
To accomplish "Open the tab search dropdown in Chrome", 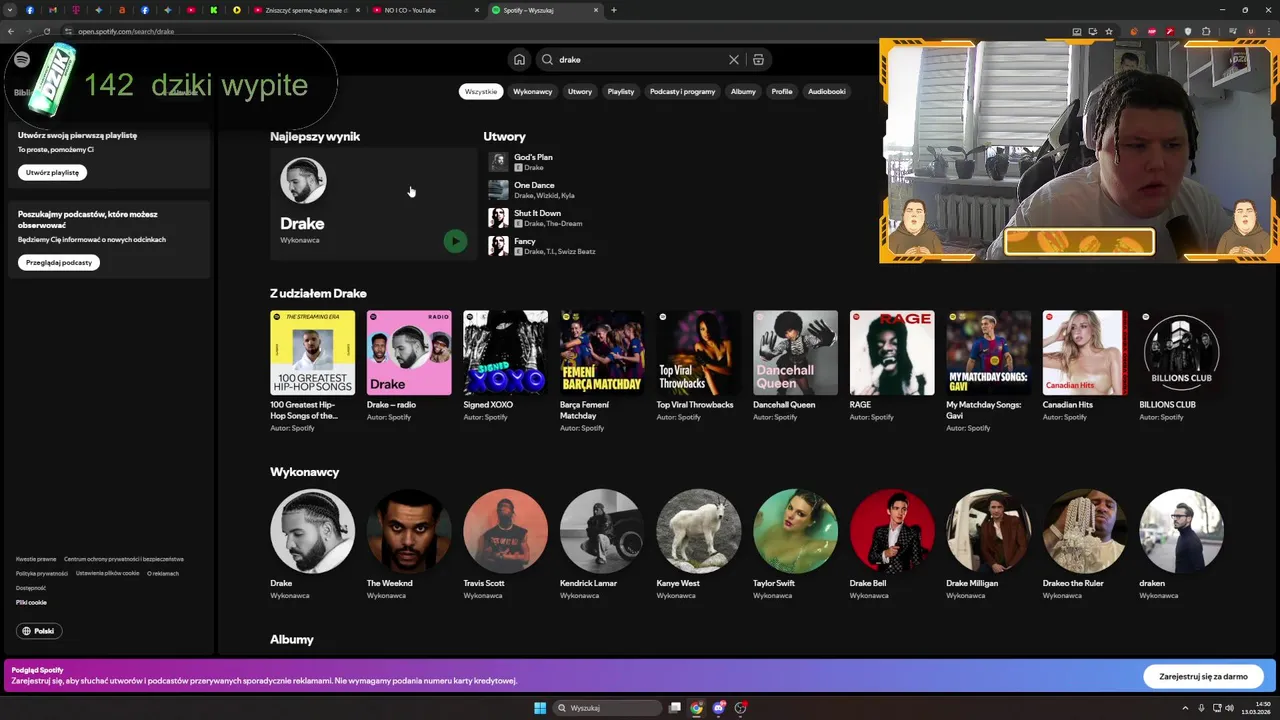I will point(11,10).
